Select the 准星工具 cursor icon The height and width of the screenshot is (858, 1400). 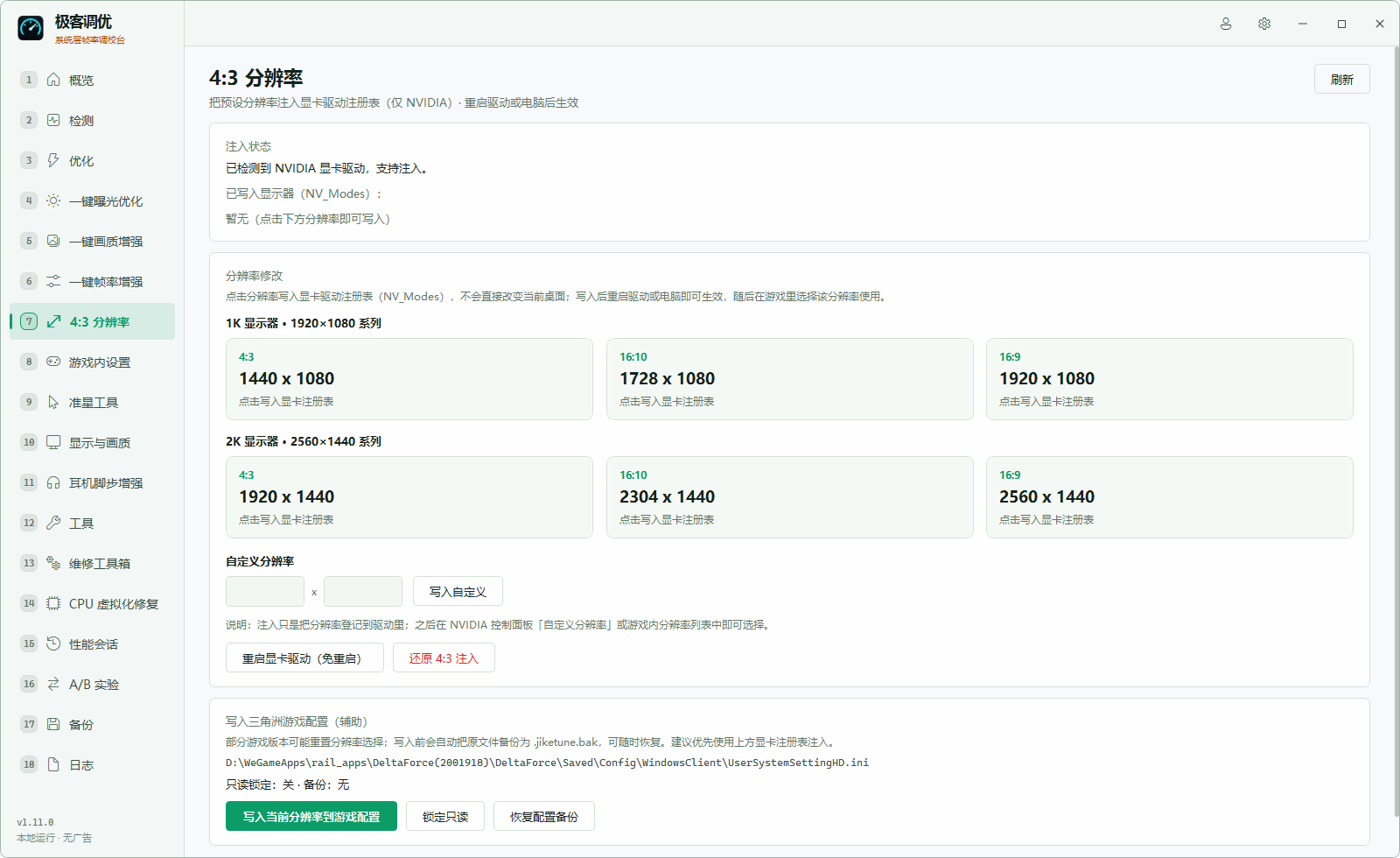point(53,402)
